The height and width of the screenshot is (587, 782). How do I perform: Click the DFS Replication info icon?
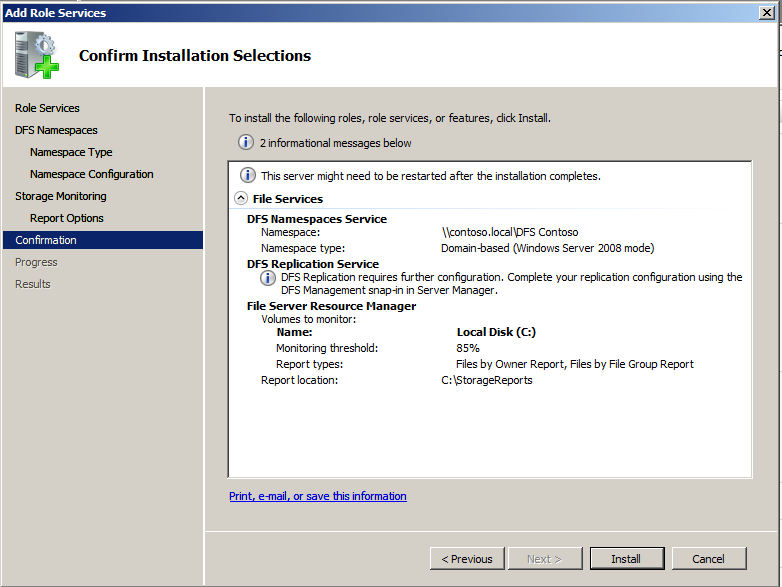268,278
